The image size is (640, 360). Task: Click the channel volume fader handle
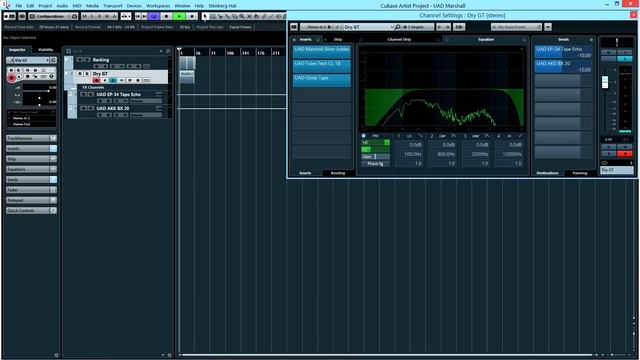[x=605, y=81]
